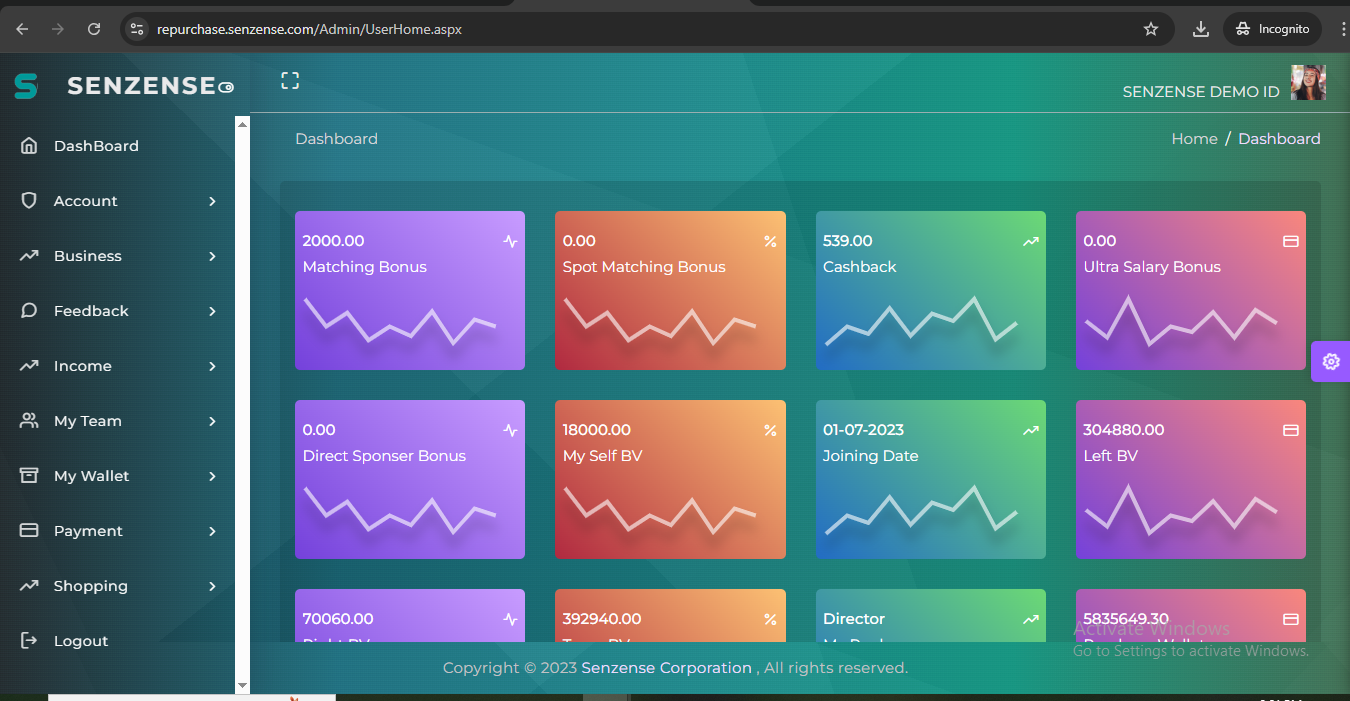This screenshot has height=701, width=1350.
Task: Click the Incognito profile button
Action: (1273, 29)
